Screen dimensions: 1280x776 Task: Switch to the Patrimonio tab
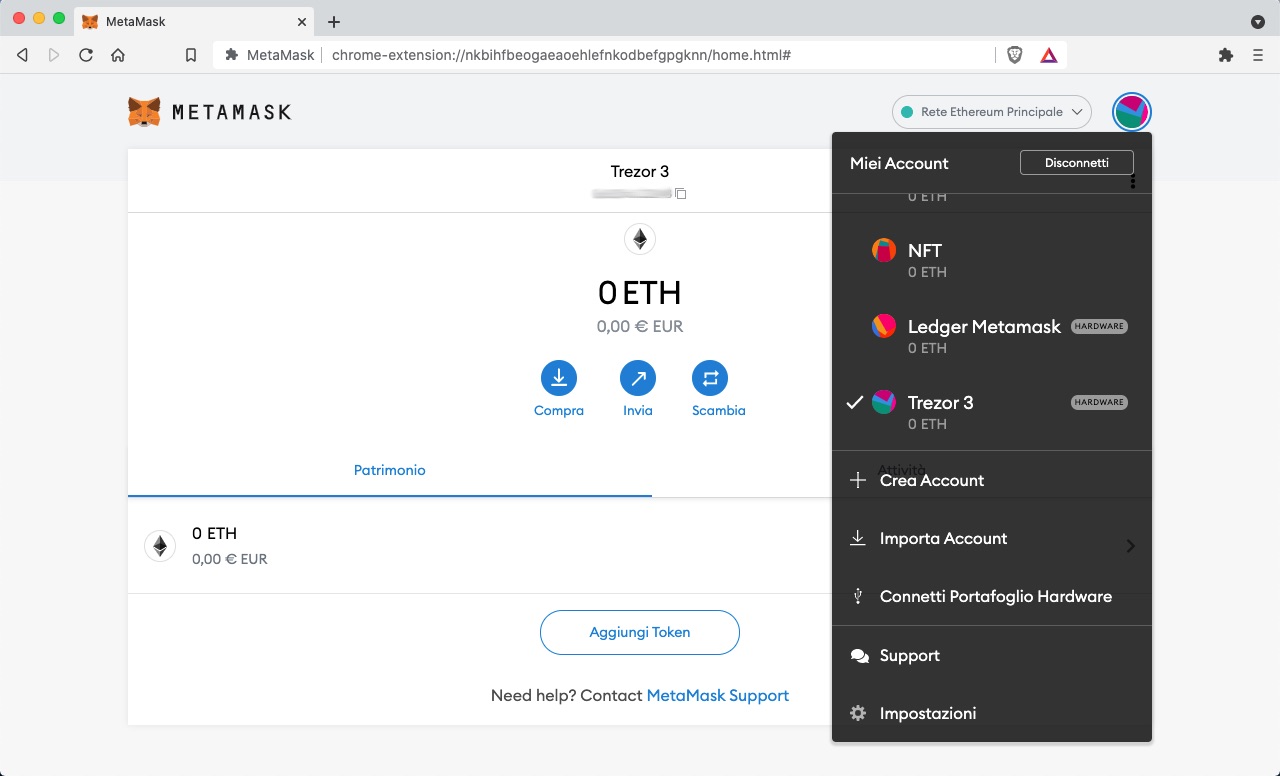click(x=390, y=470)
